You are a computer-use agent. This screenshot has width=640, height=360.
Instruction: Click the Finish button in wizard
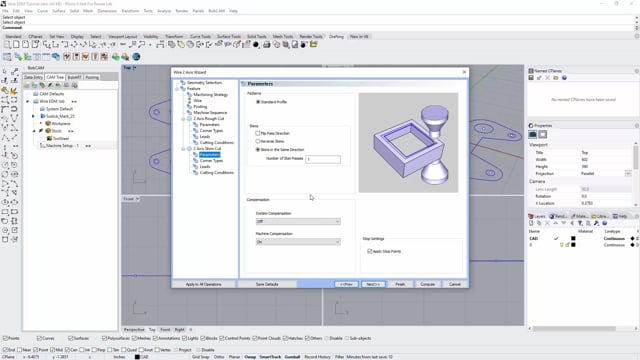click(400, 284)
